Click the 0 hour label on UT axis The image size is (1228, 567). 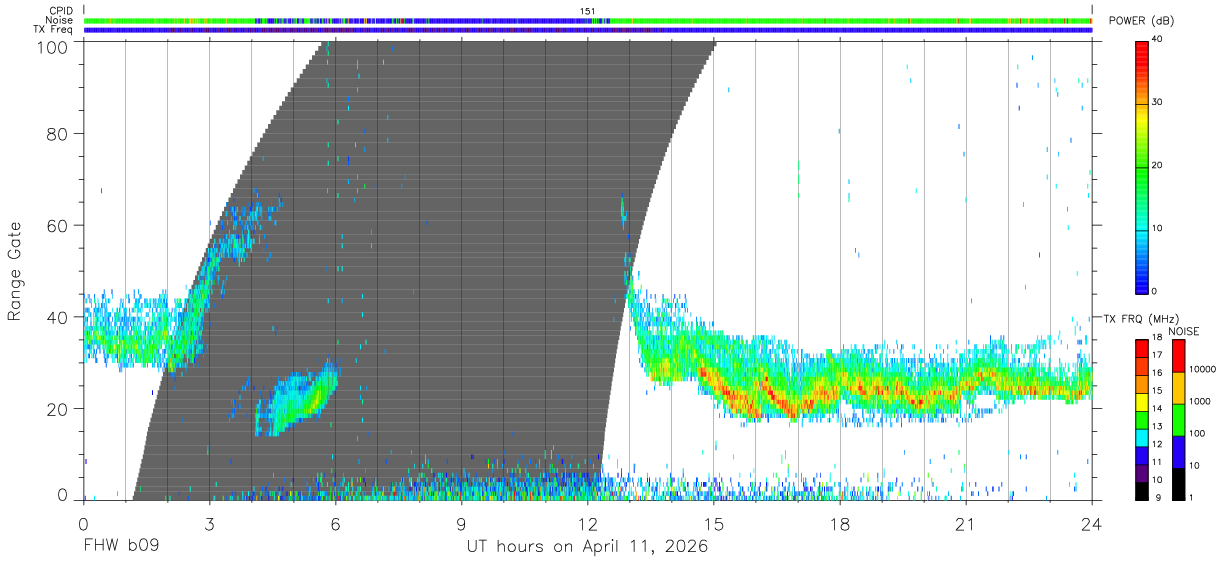click(83, 524)
